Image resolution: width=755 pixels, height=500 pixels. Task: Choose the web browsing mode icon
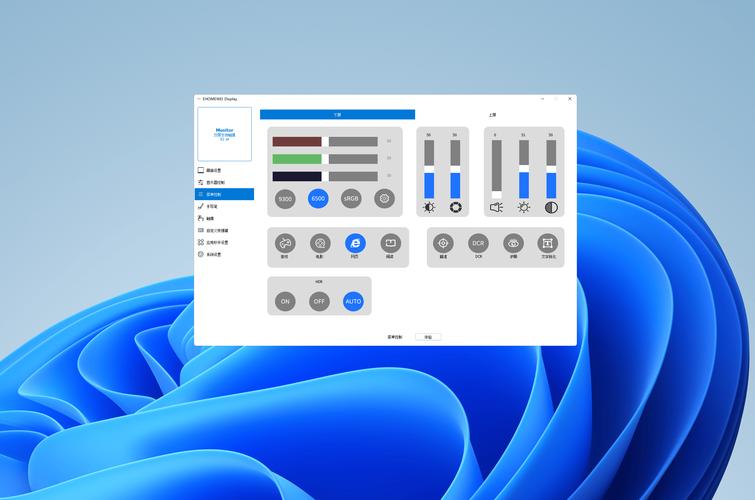355,243
